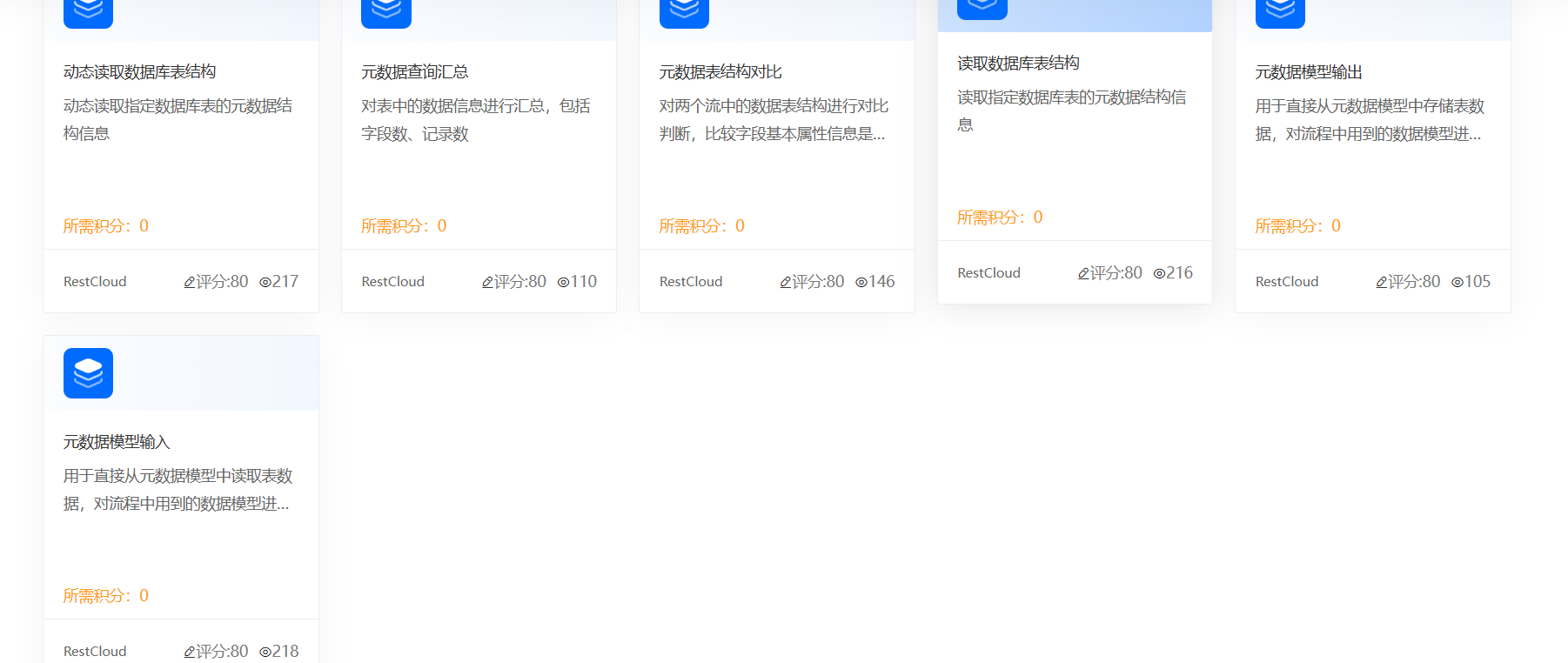Click the eye view icon beside 216
The width and height of the screenshot is (1568, 663).
tap(1159, 273)
